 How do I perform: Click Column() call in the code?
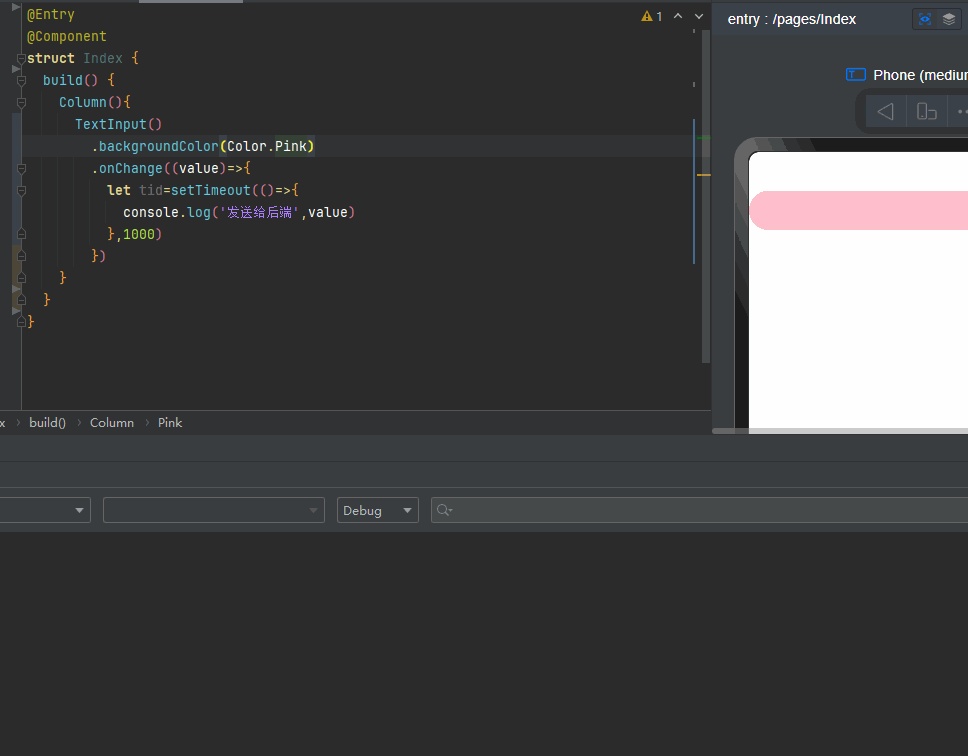point(91,102)
